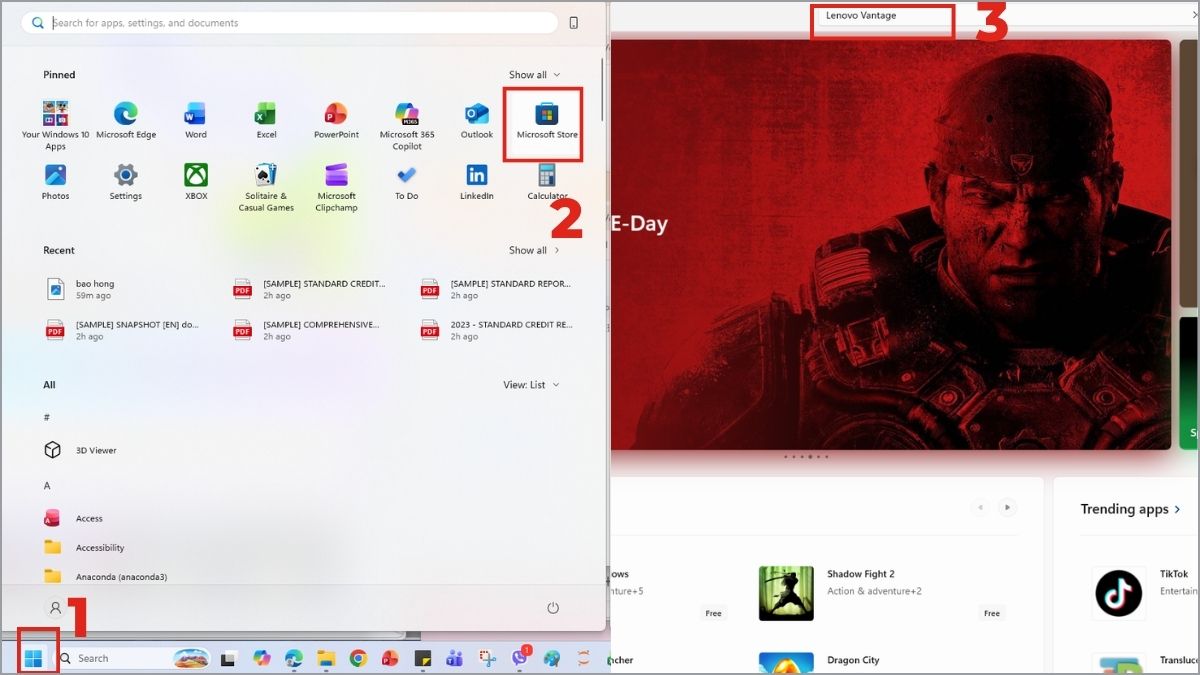Open recent file 2023 - STANDARD CREDIT RE
This screenshot has width=1200, height=675.
pos(498,330)
